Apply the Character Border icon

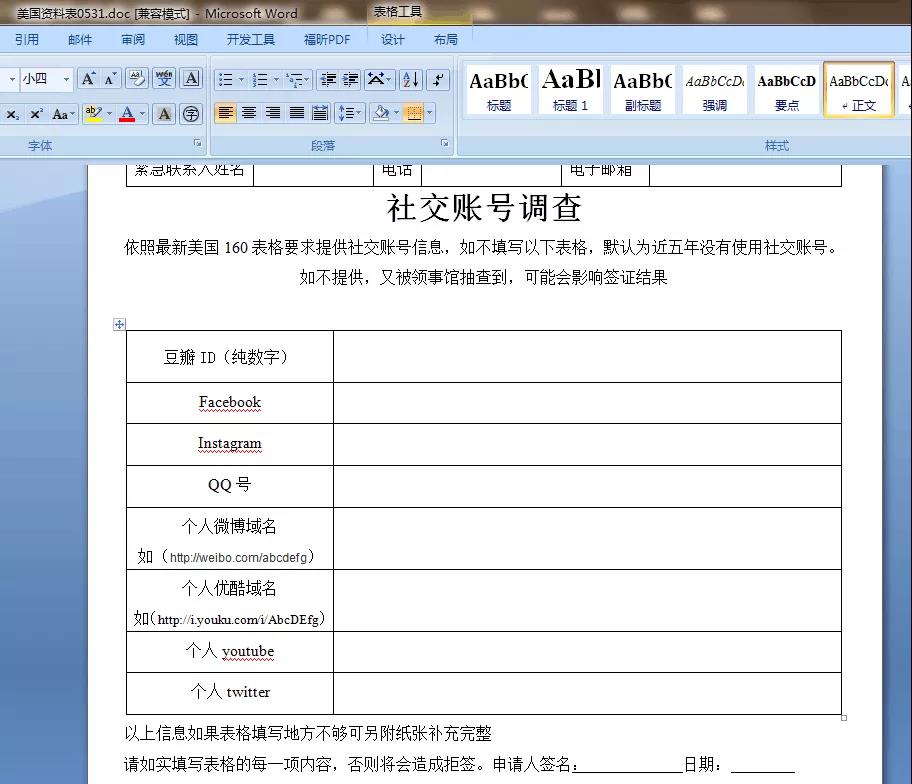click(x=191, y=79)
